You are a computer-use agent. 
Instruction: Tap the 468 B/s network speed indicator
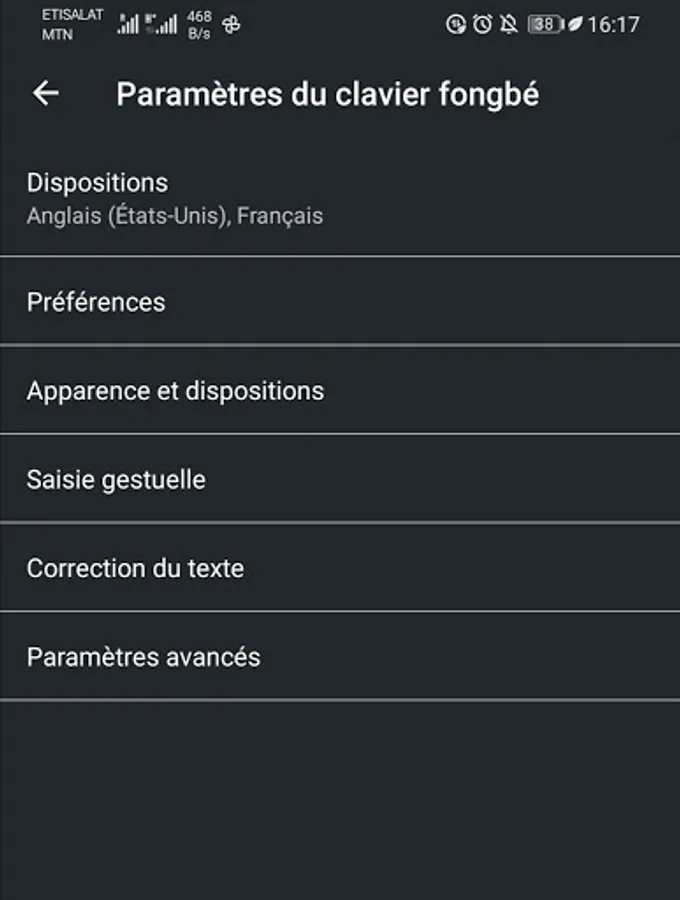tap(199, 24)
